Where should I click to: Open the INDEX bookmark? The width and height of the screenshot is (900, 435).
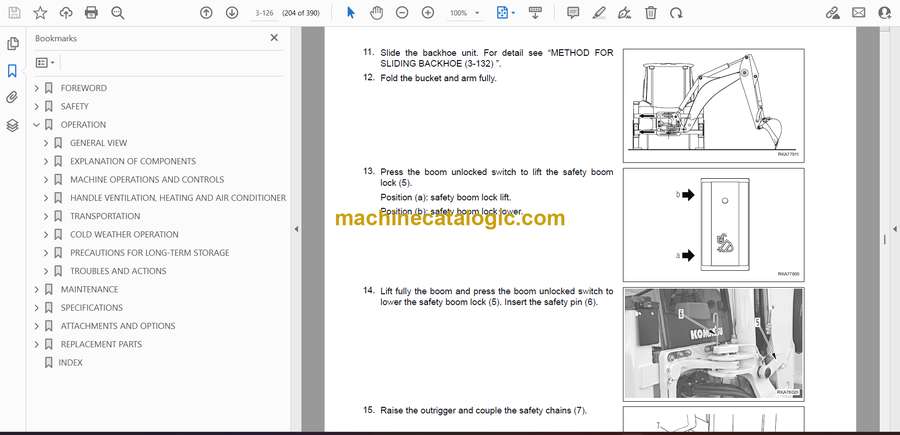[71, 363]
